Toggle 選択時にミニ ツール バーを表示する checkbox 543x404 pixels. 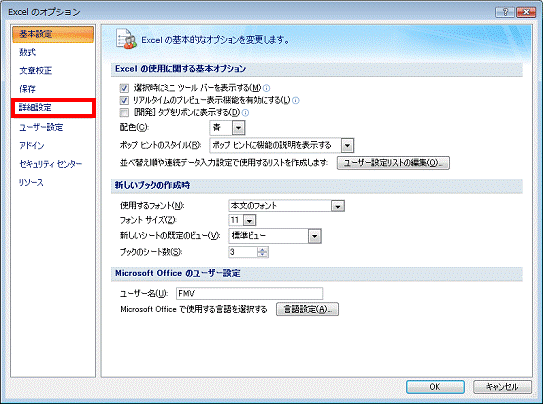click(124, 88)
